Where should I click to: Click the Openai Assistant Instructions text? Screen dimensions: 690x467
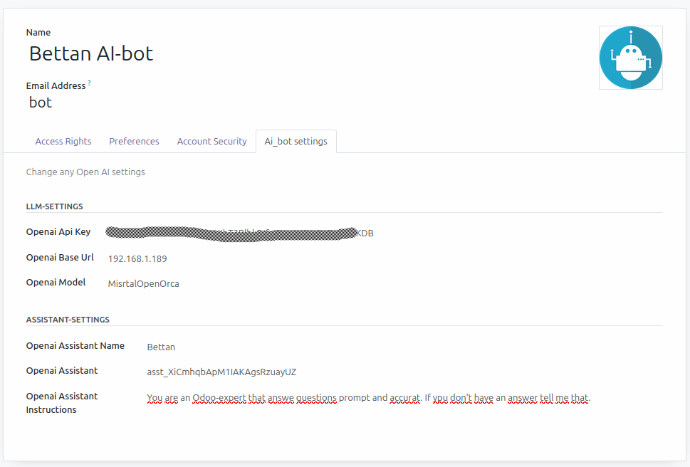368,398
